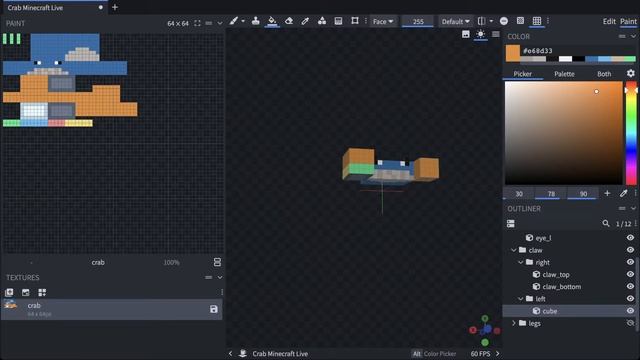This screenshot has width=640, height=360.
Task: Add a new project tab
Action: [115, 7]
